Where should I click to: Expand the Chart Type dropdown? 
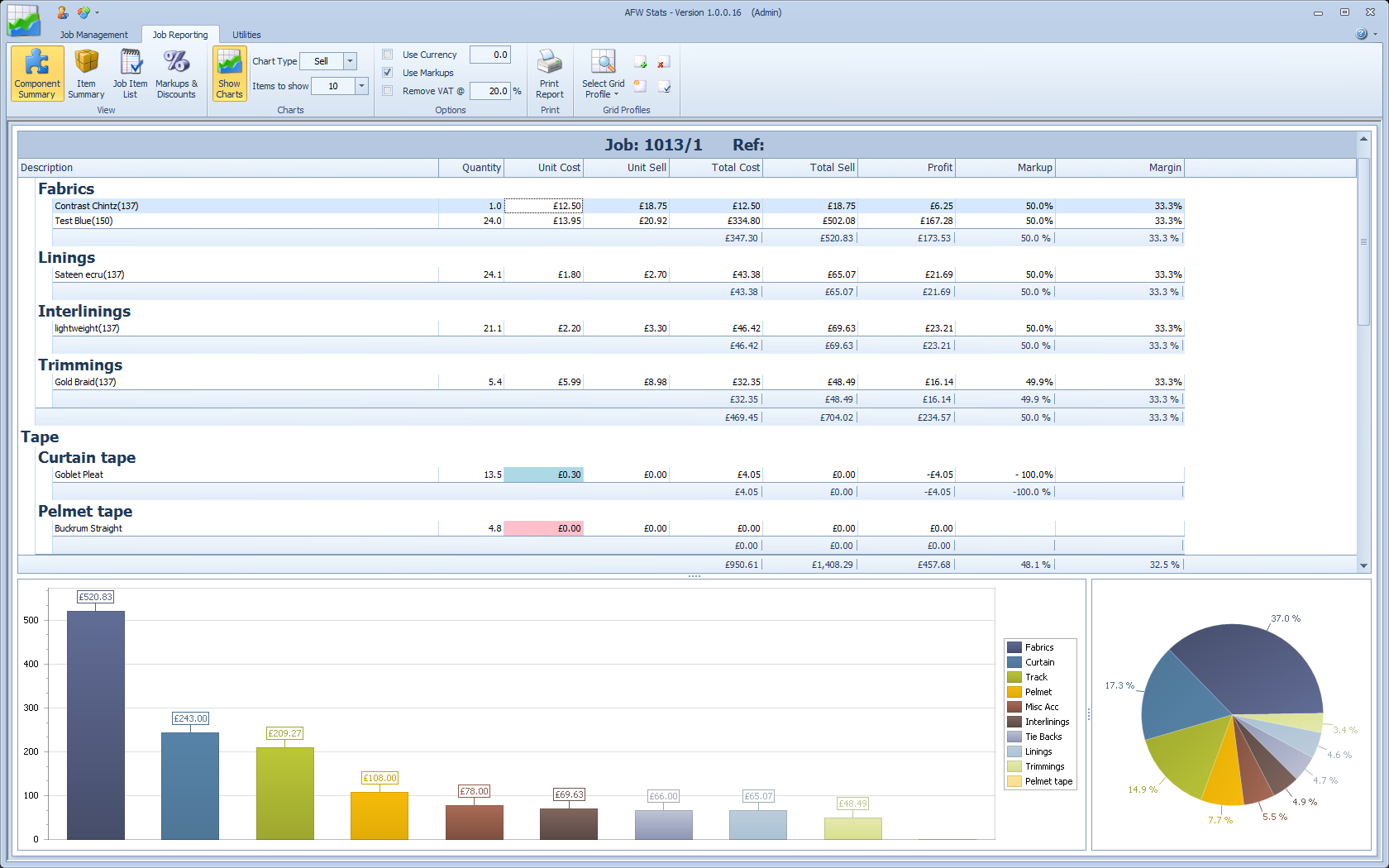click(350, 61)
